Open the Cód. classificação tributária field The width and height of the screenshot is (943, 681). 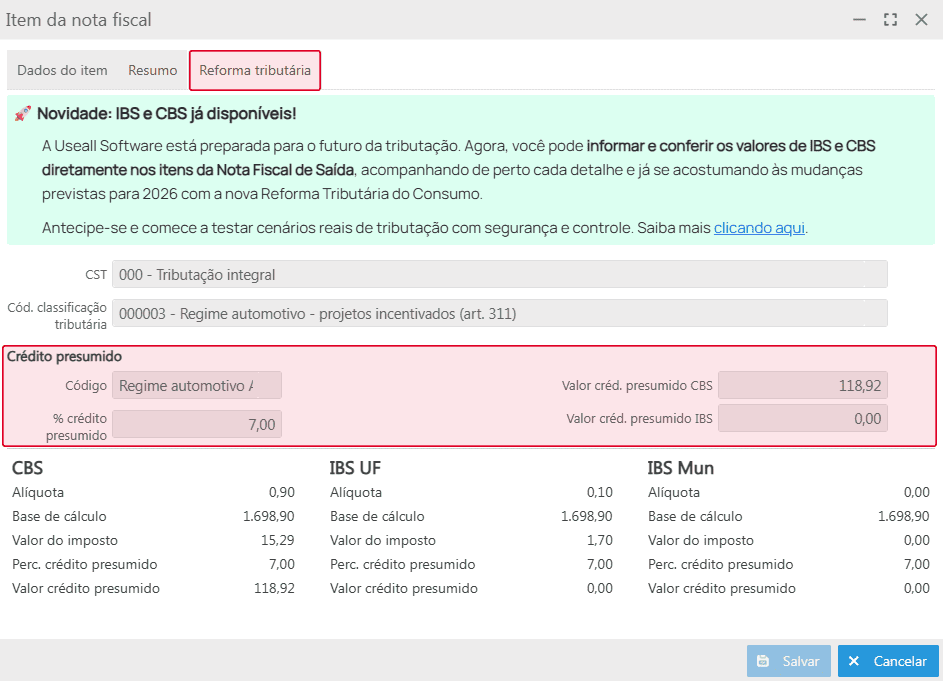[x=499, y=313]
